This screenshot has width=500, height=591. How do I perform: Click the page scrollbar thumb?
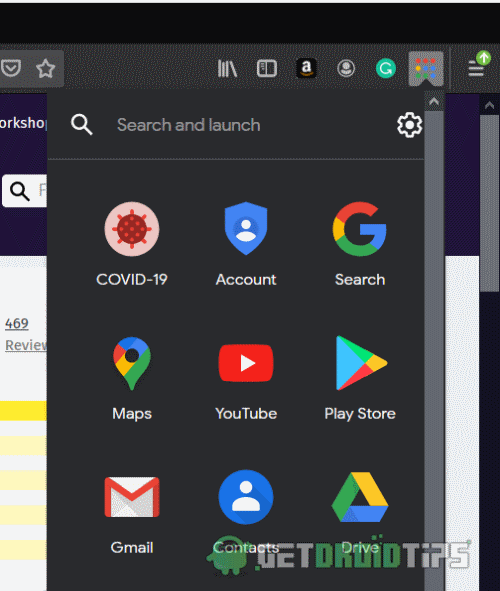coord(489,204)
